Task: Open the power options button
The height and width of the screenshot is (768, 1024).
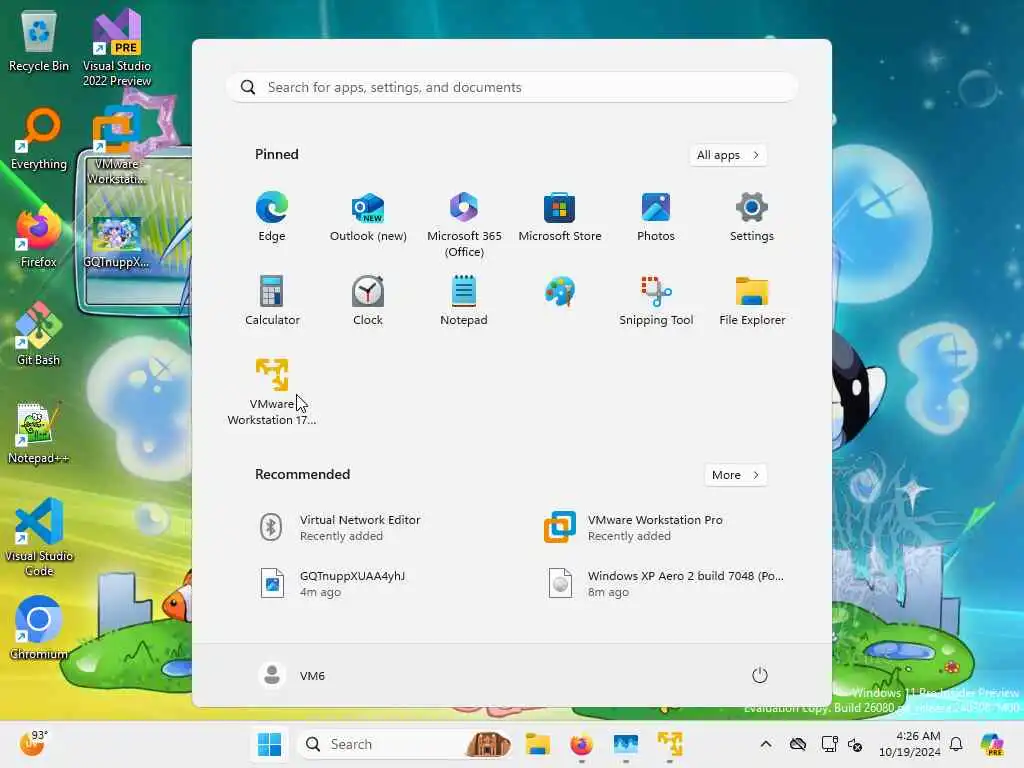Action: tap(760, 675)
